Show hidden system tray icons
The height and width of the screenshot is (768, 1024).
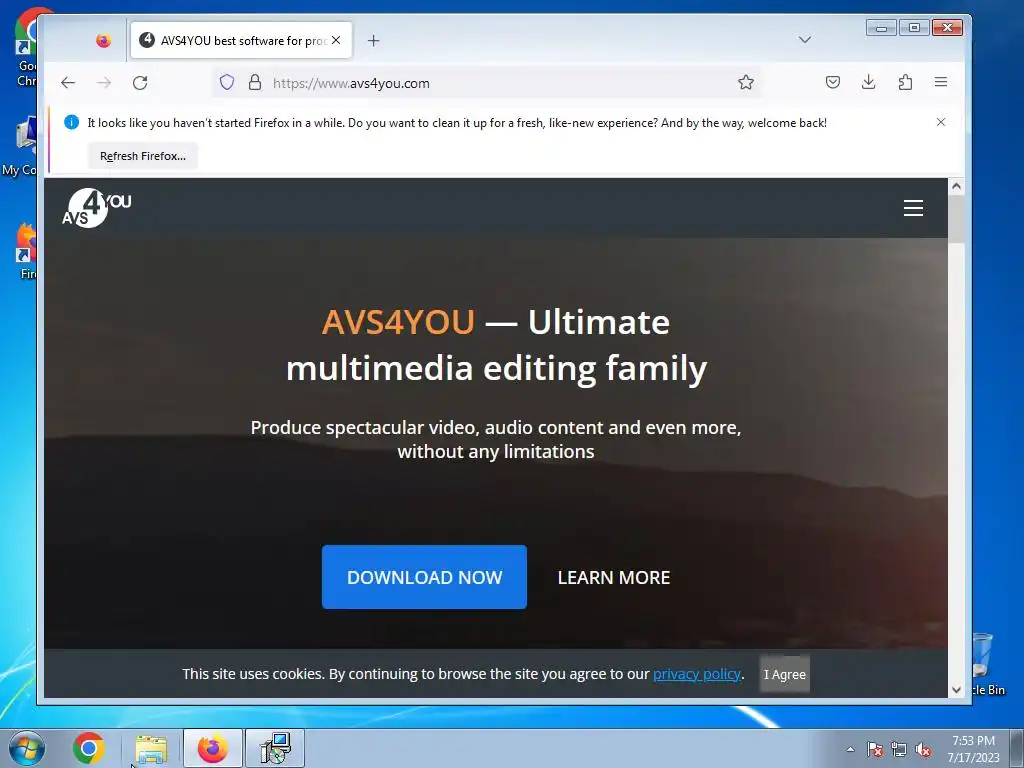pos(850,749)
